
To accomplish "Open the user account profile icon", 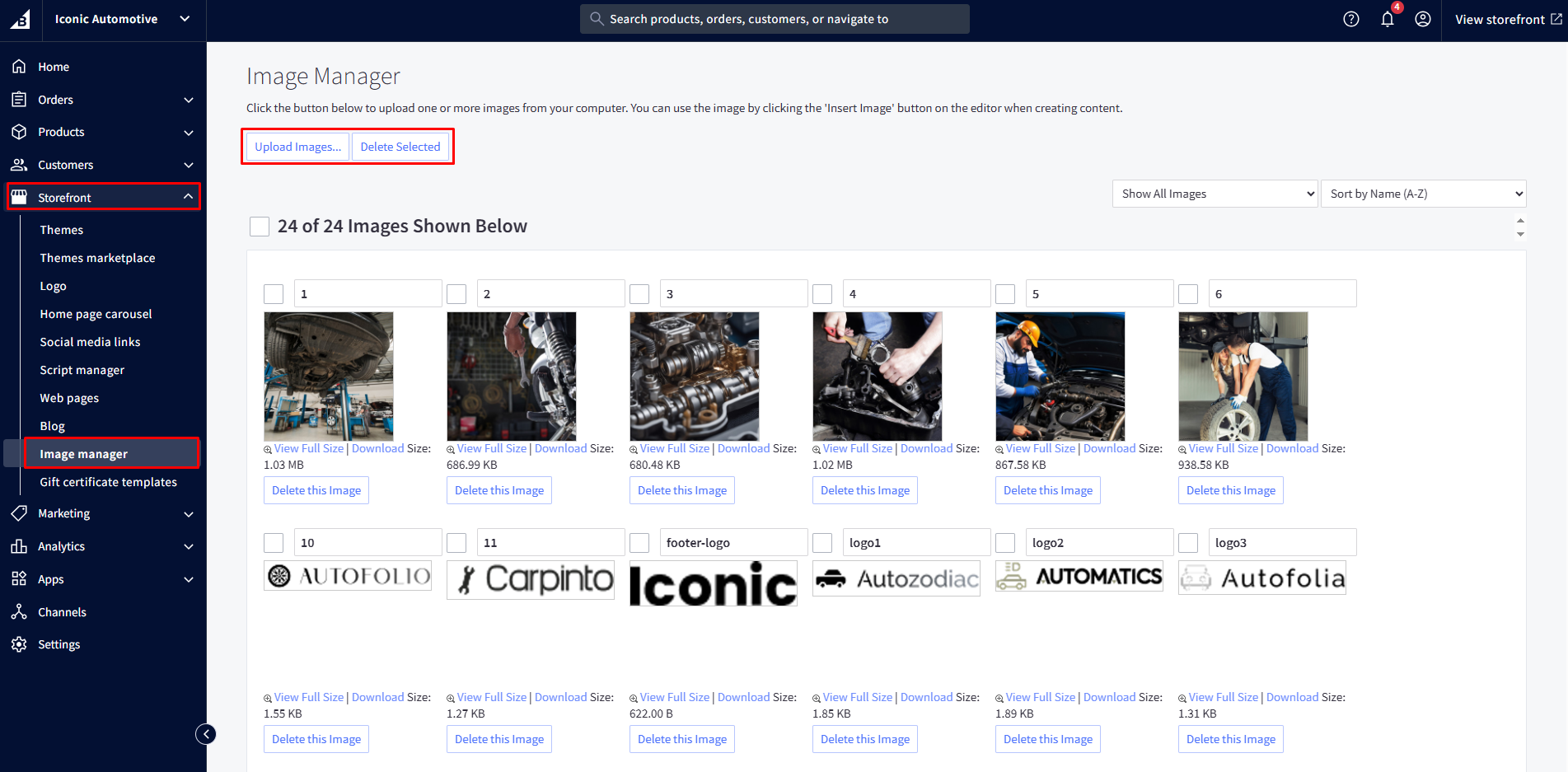I will 1423,19.
